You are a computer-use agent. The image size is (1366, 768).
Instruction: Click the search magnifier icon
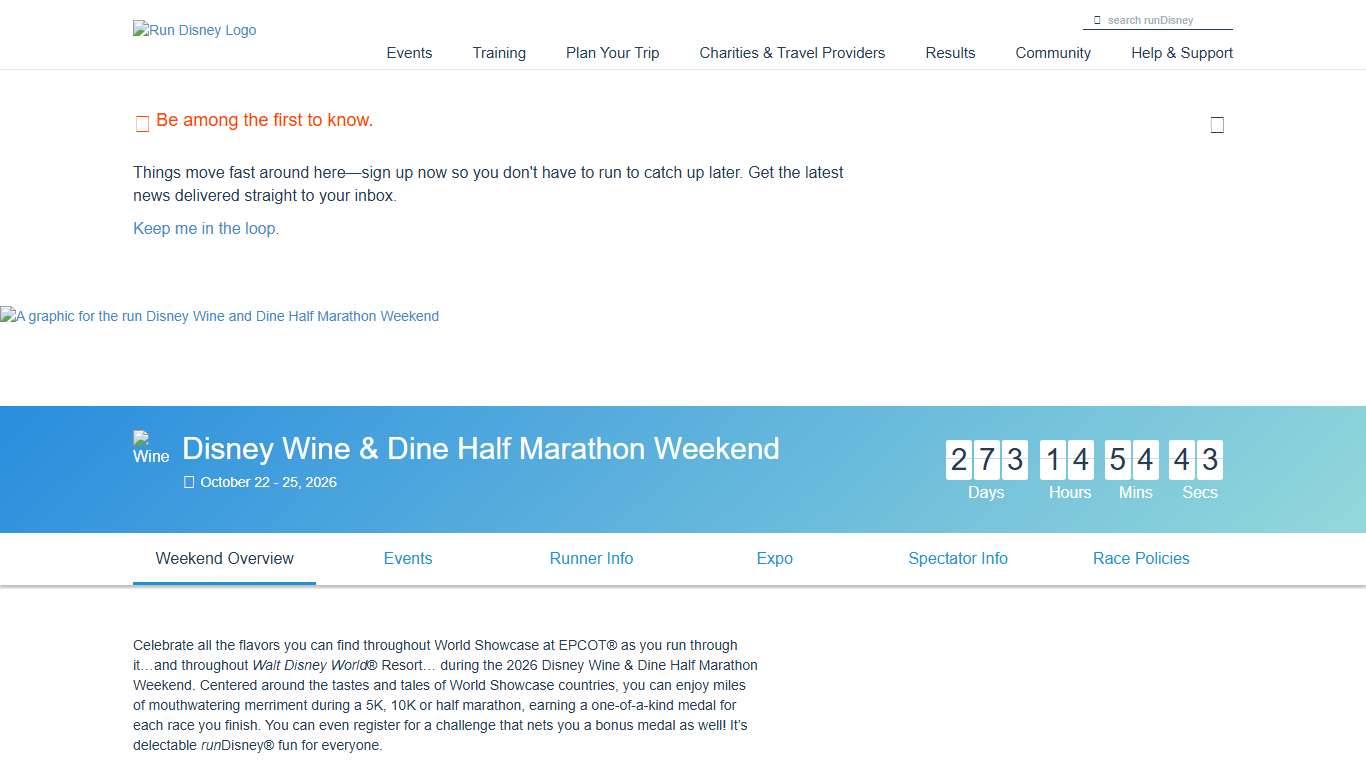click(1097, 19)
